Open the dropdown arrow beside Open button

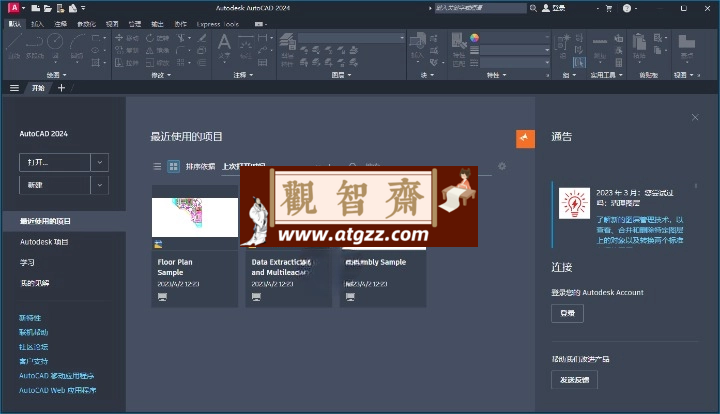point(100,162)
